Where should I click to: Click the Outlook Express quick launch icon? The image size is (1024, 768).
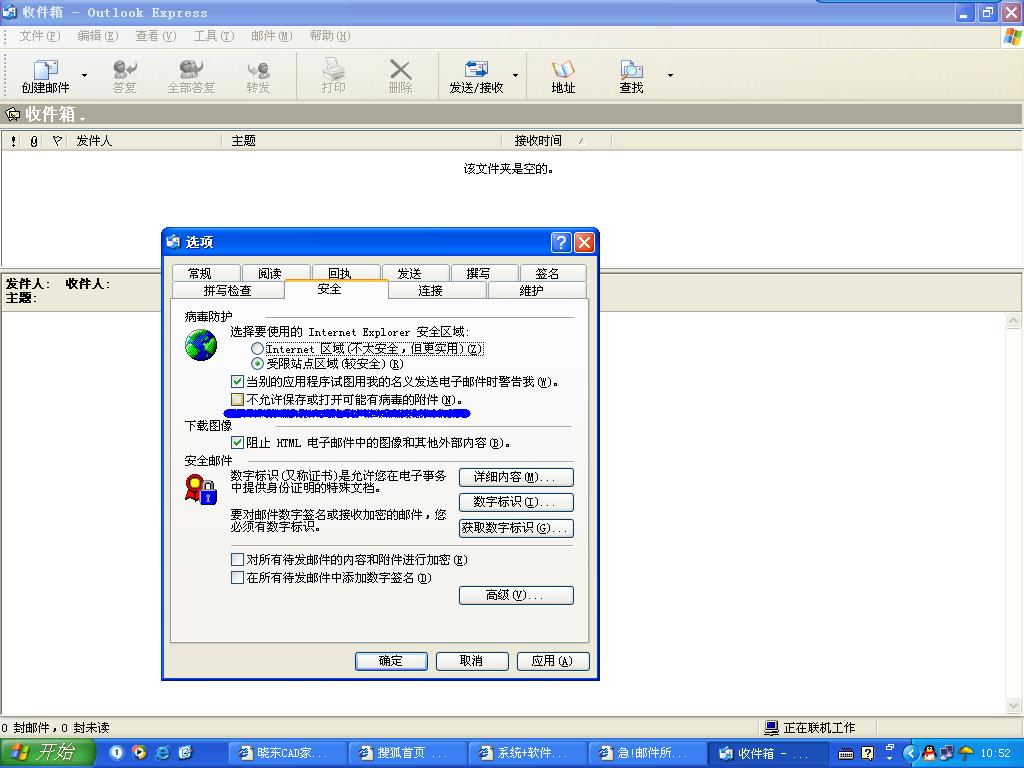pyautogui.click(x=185, y=753)
